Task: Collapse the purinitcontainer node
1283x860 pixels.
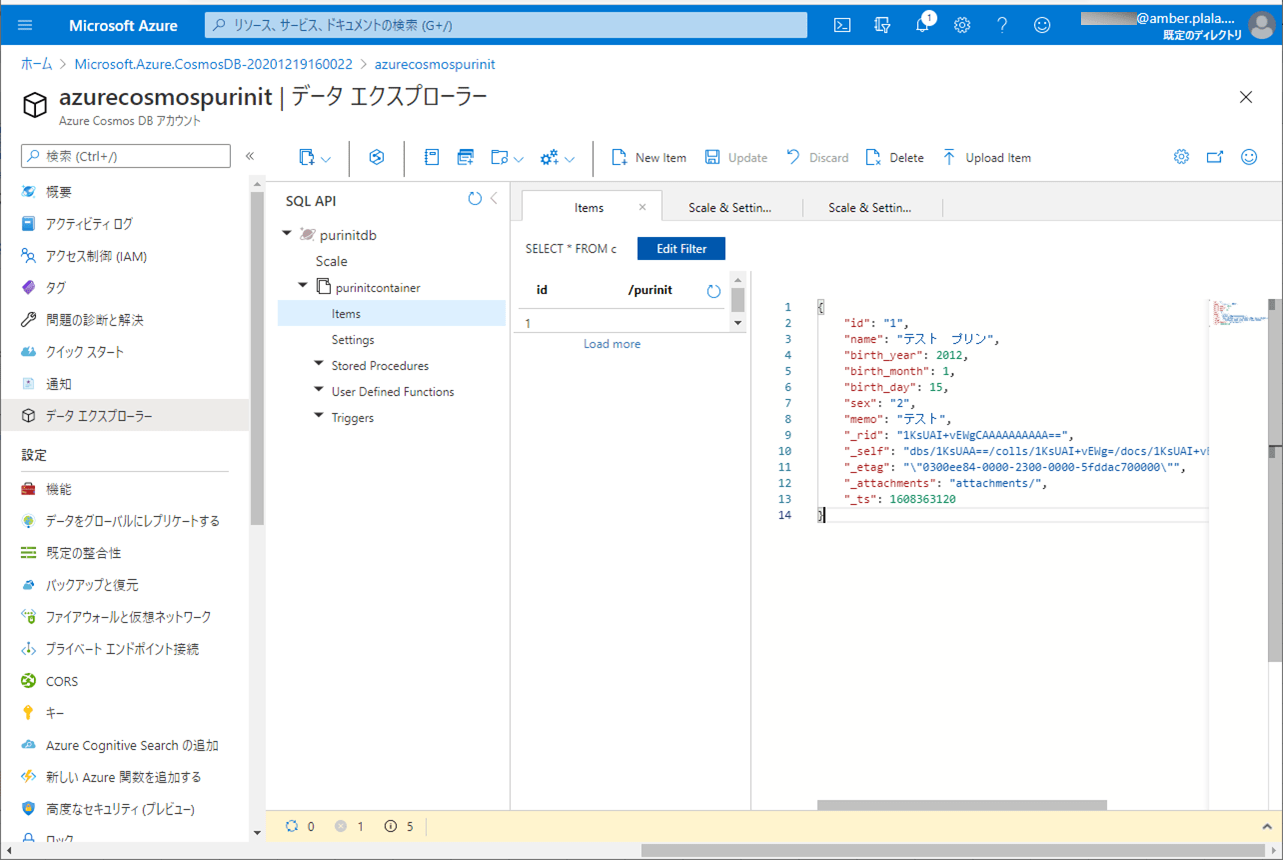Action: pos(303,286)
